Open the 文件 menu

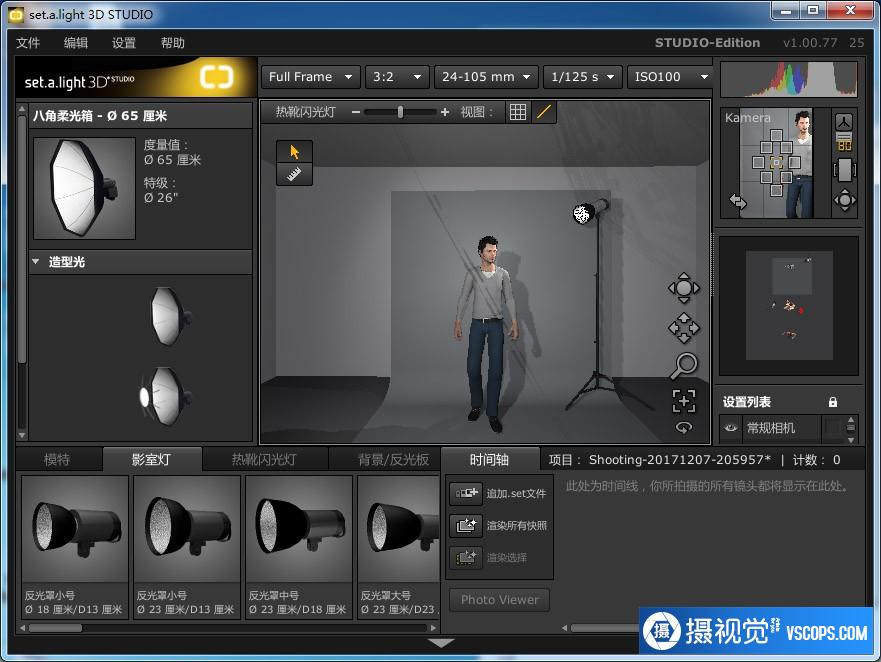click(x=28, y=43)
